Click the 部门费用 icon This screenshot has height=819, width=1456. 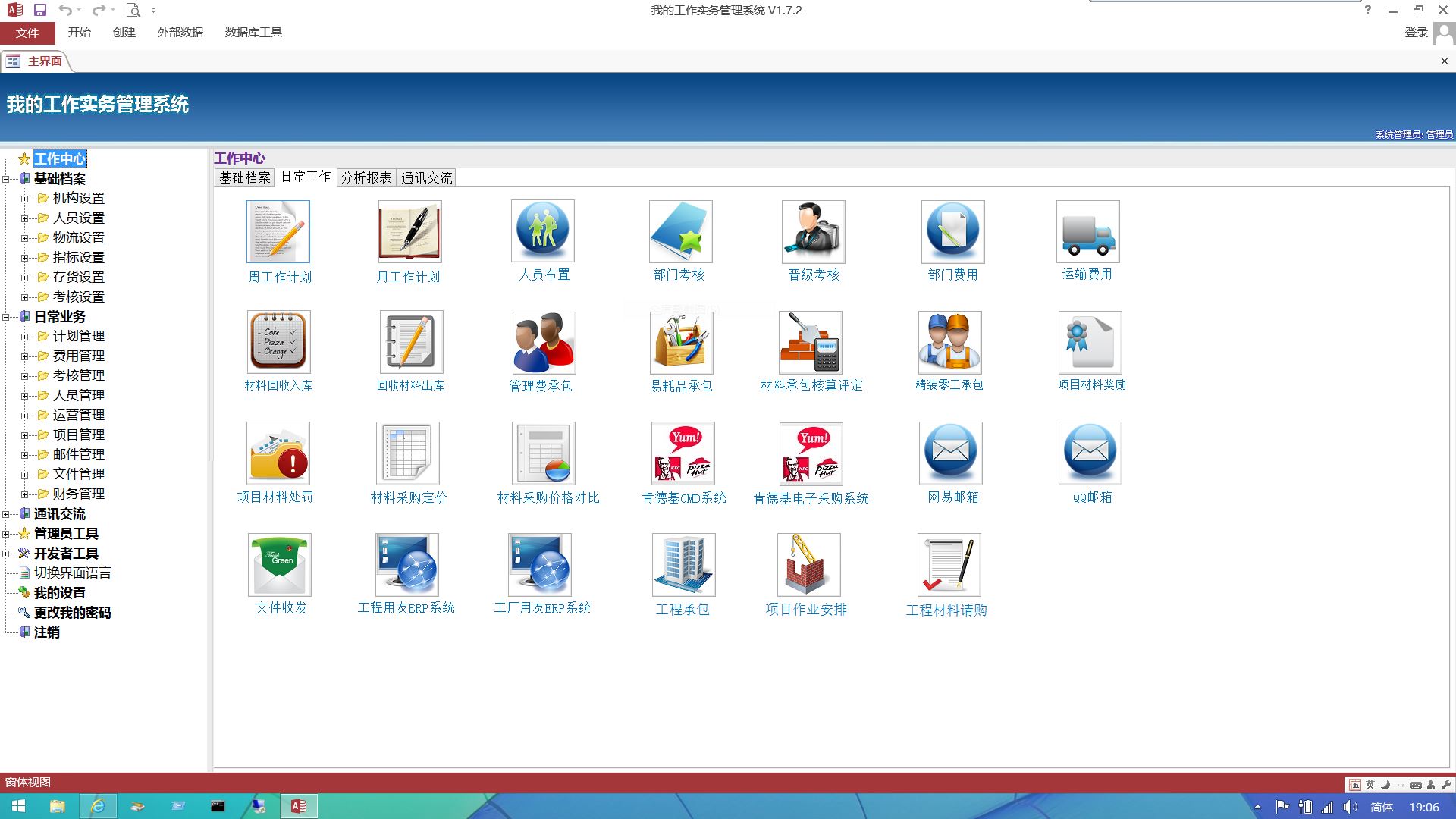tap(953, 231)
